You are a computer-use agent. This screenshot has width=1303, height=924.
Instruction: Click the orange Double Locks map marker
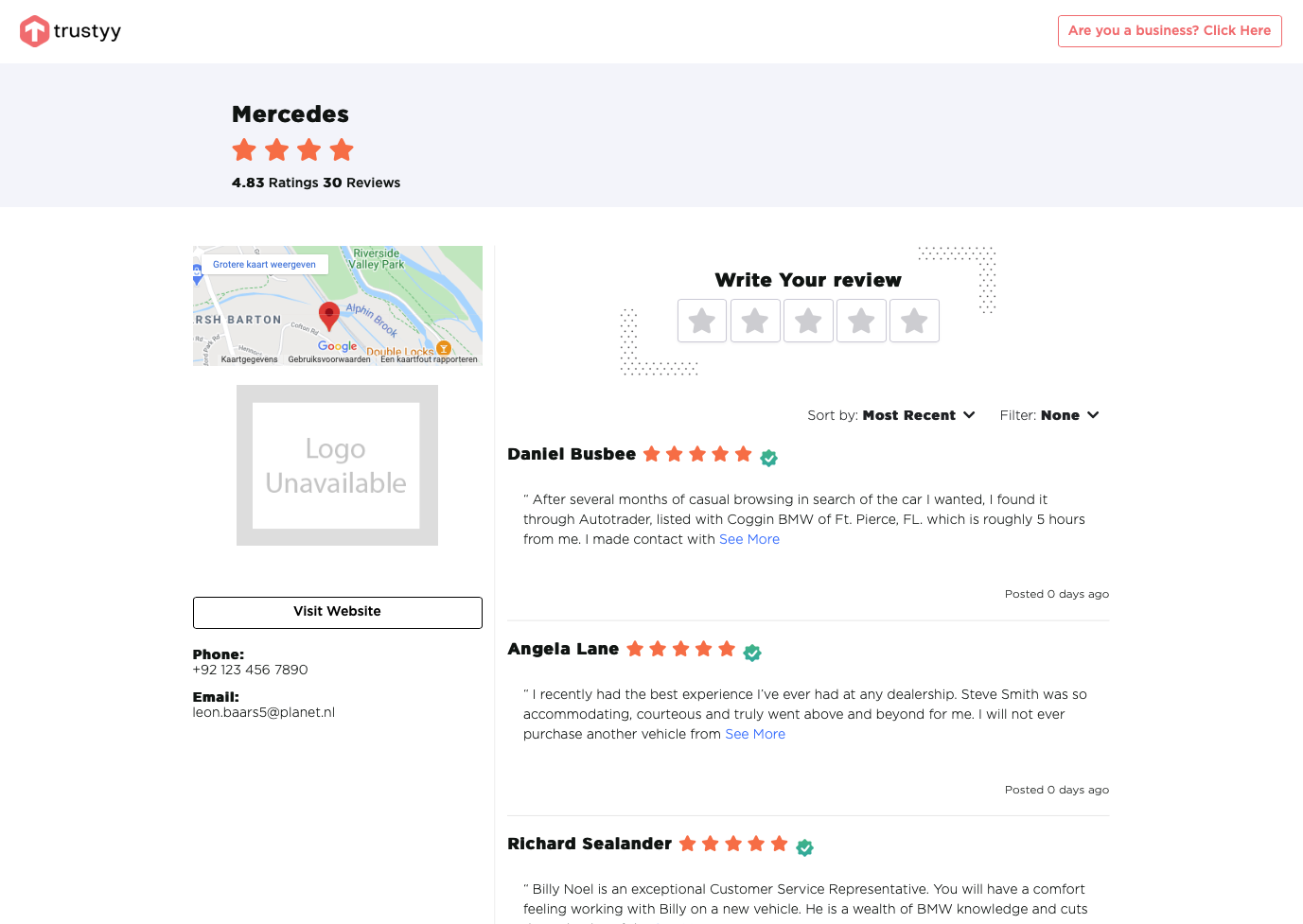click(444, 348)
